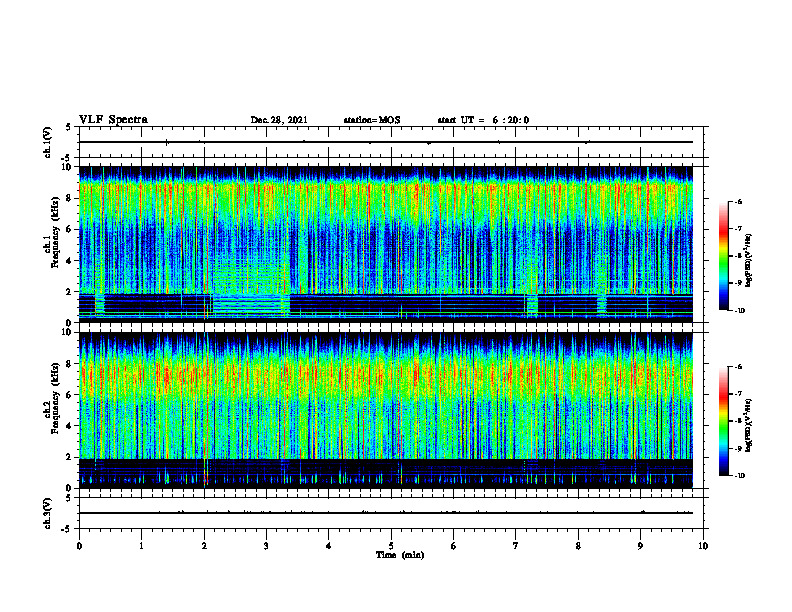Click the ch.2 spectrogram plot area

pos(386,410)
